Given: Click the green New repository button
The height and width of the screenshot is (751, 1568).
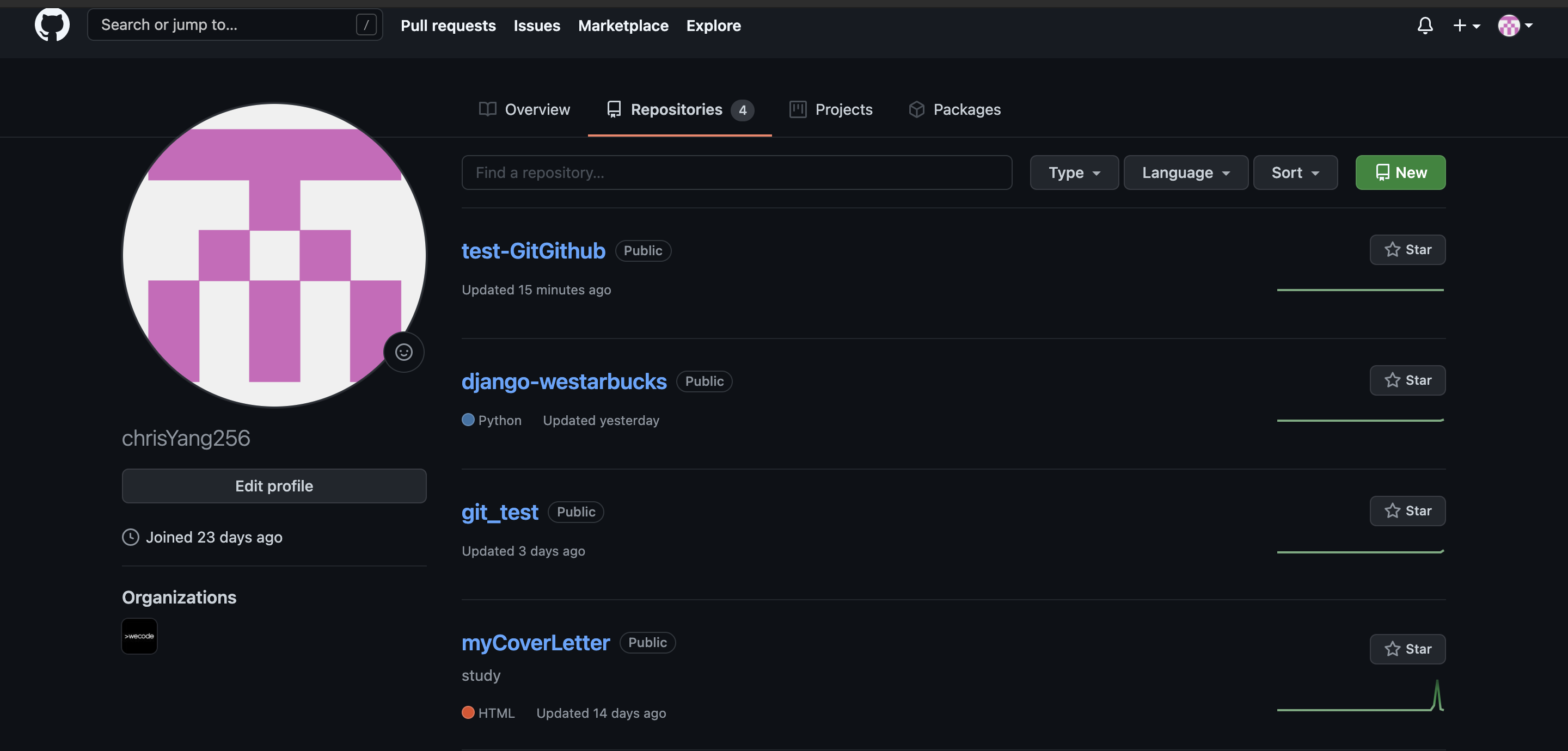Looking at the screenshot, I should (x=1400, y=173).
